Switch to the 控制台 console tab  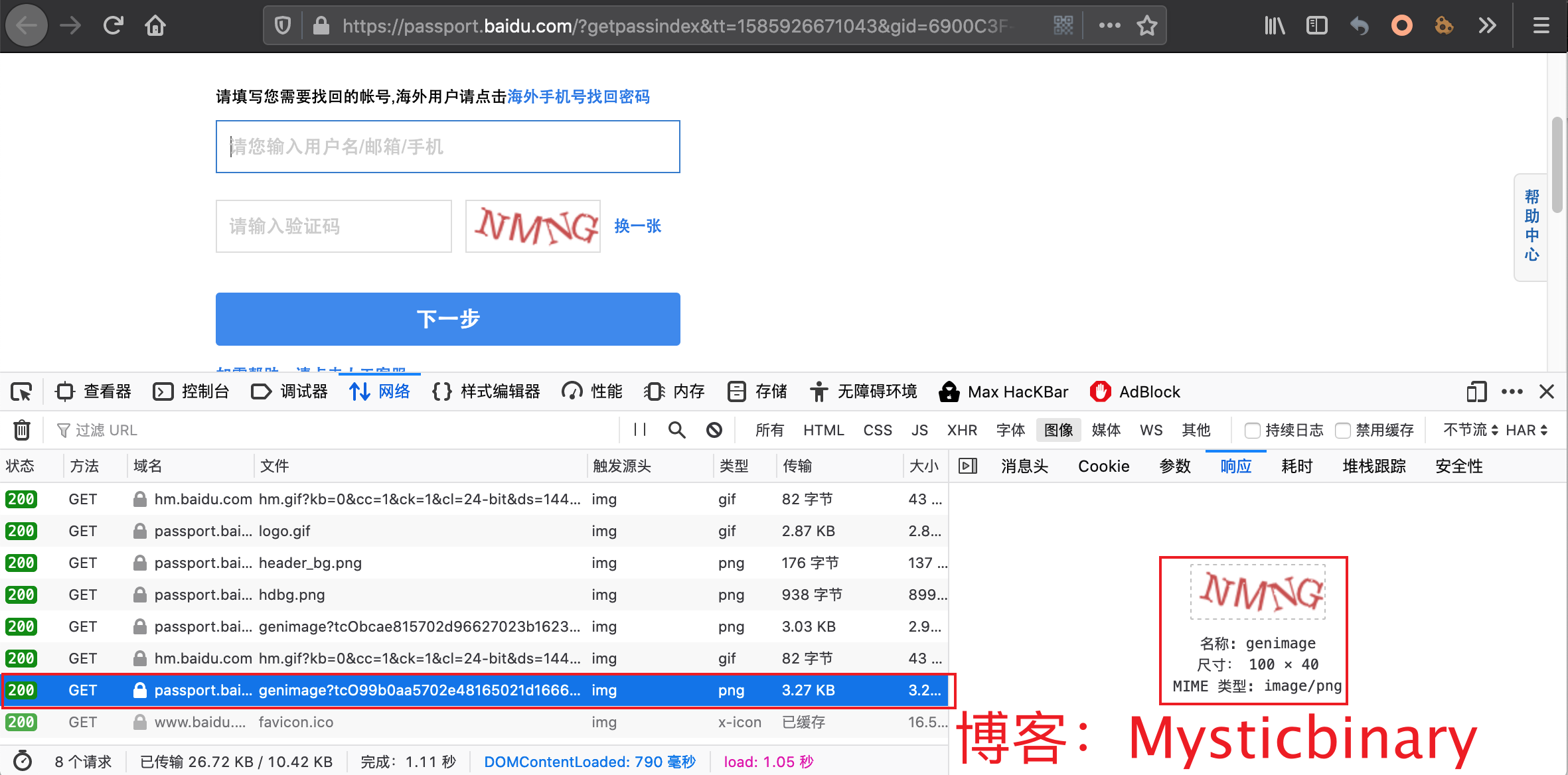point(191,391)
